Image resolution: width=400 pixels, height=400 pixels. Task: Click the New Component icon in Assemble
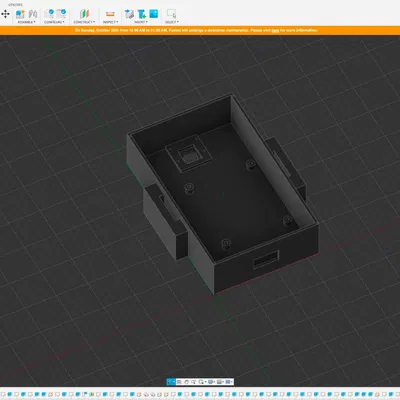coord(20,14)
